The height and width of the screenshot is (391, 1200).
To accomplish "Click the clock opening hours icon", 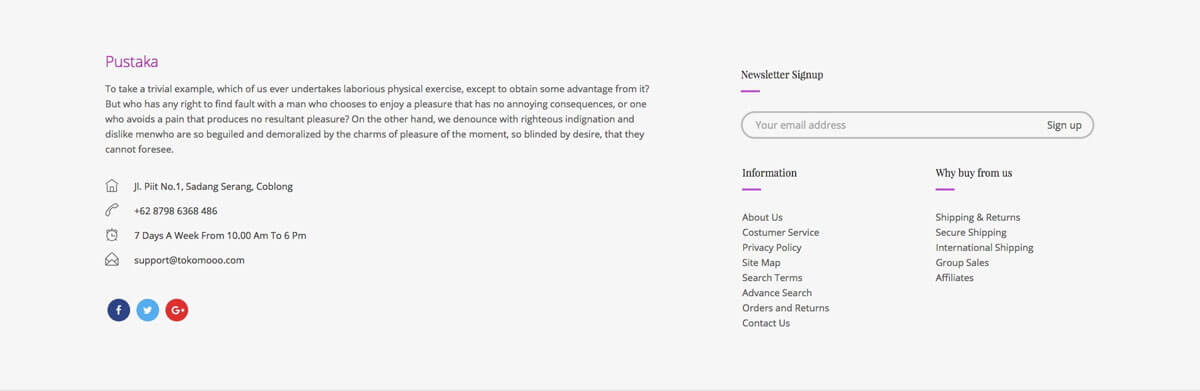I will coord(112,235).
